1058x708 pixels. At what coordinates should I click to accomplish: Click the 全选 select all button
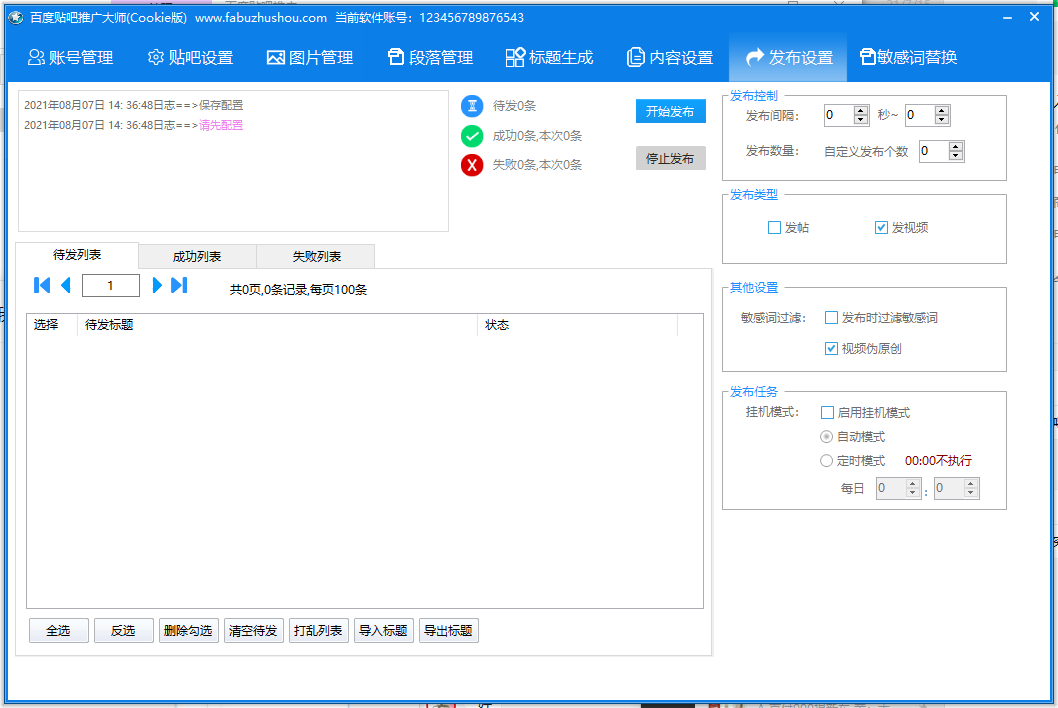[59, 630]
